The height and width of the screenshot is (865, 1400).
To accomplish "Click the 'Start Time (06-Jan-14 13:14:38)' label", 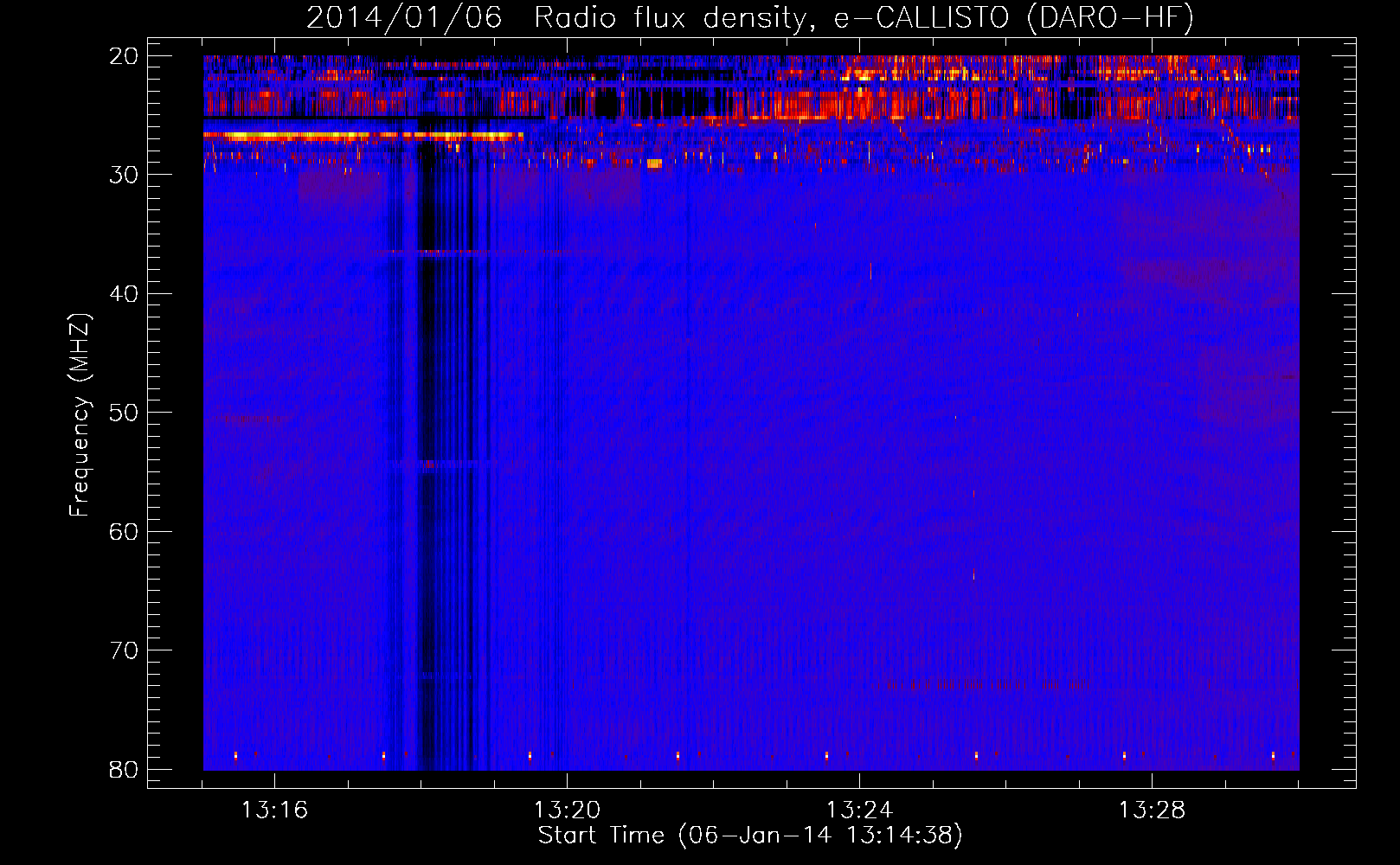I will (750, 836).
